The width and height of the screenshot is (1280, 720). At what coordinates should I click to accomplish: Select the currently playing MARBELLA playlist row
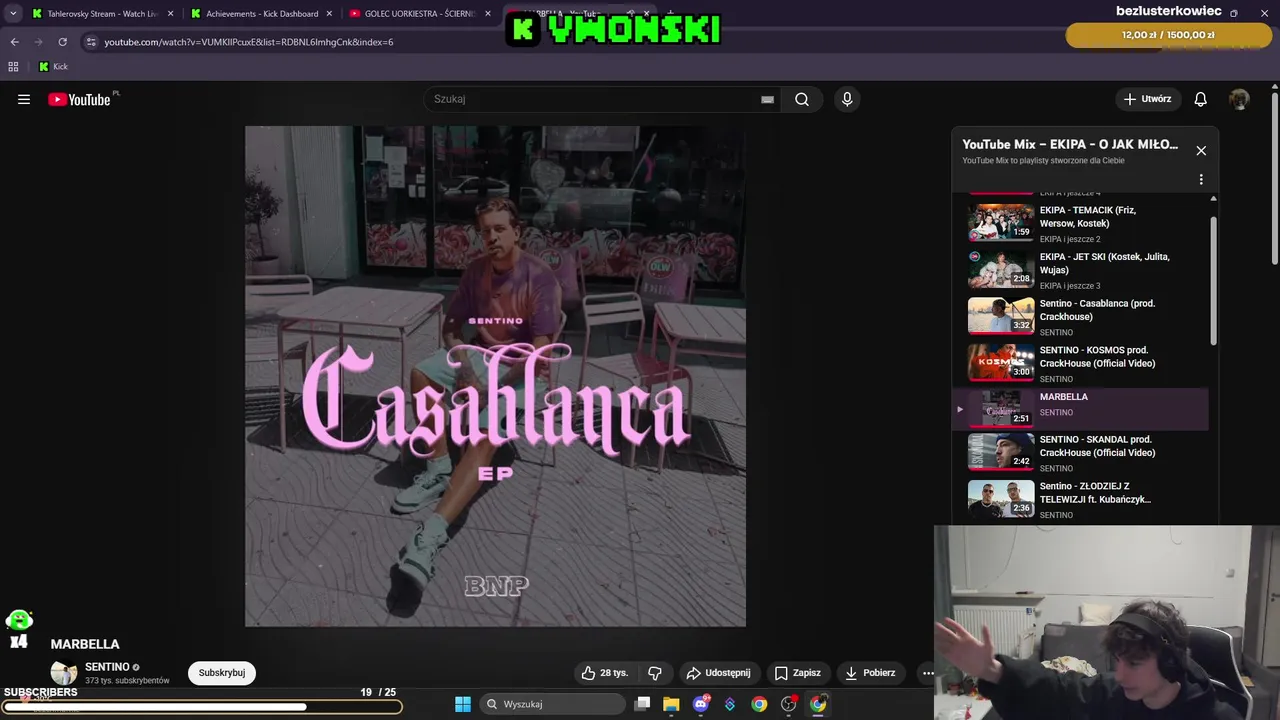click(x=1081, y=408)
